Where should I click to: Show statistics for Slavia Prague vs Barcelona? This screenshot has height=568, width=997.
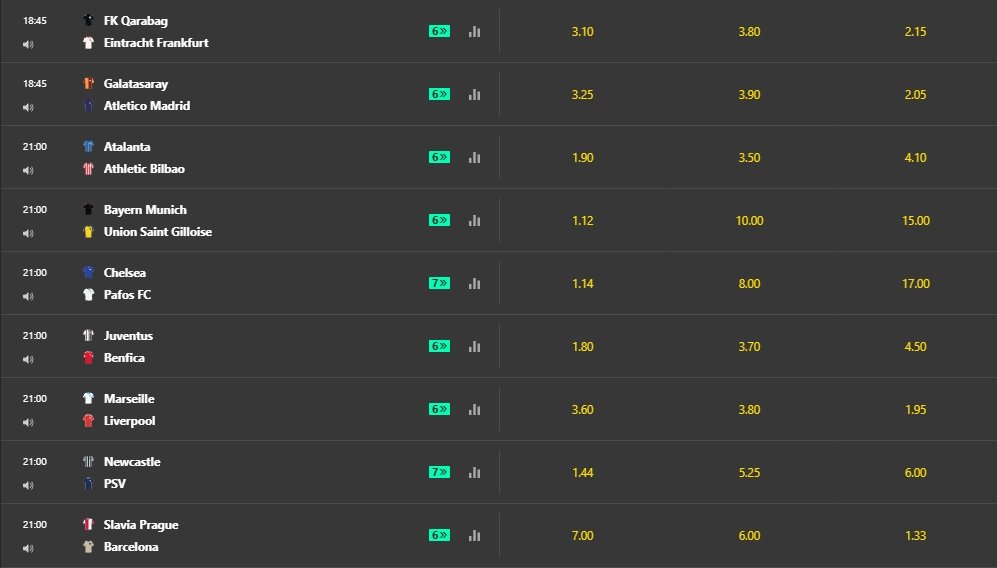(x=474, y=535)
